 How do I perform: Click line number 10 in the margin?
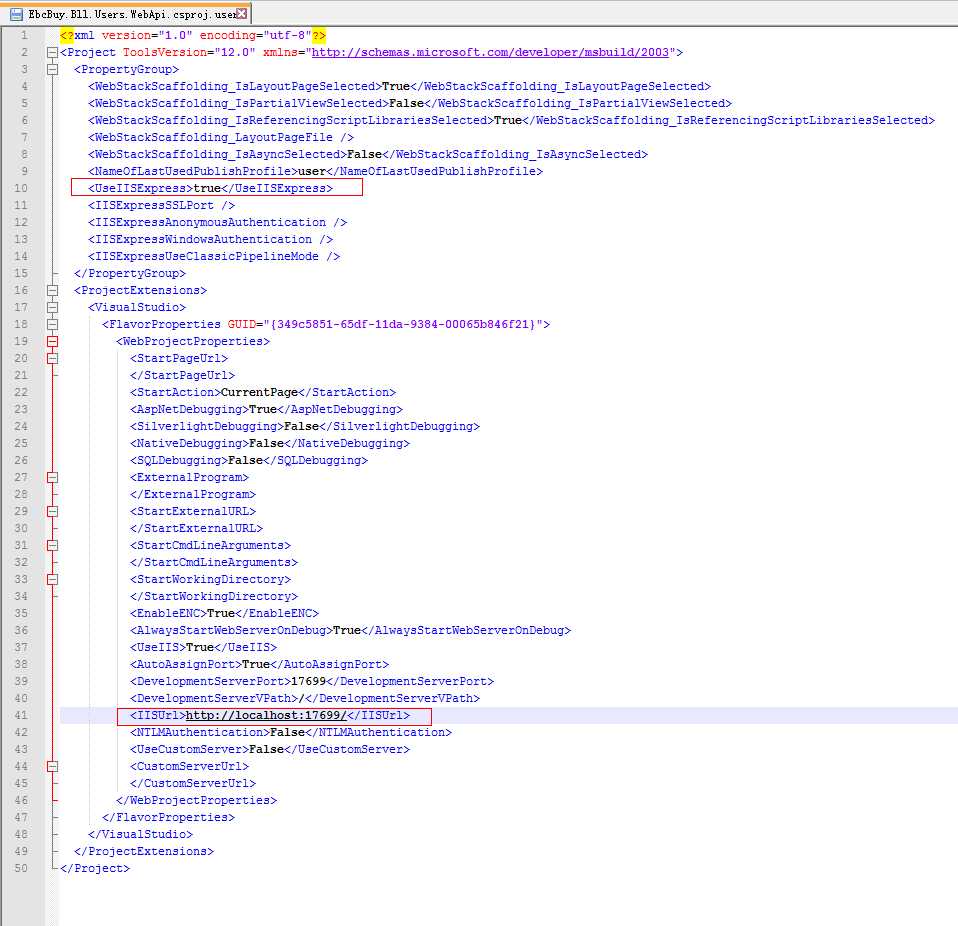point(21,188)
